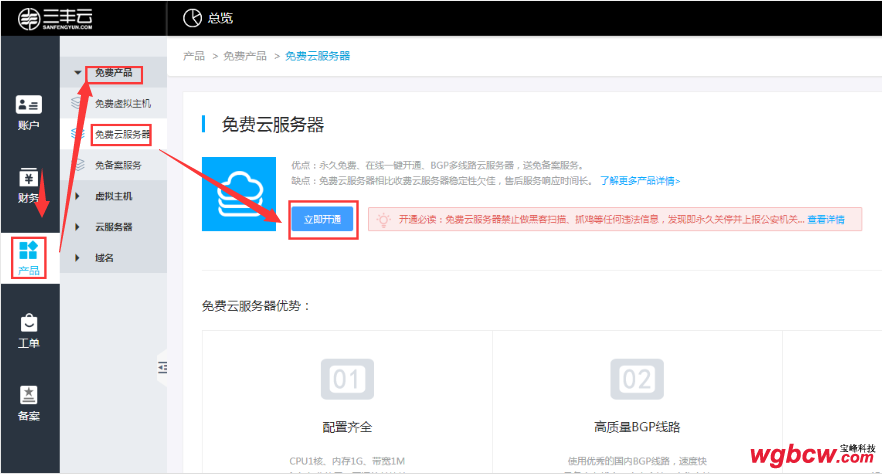Collapse the 免费产品 tree arrow
This screenshot has width=882, height=474.
[78, 73]
